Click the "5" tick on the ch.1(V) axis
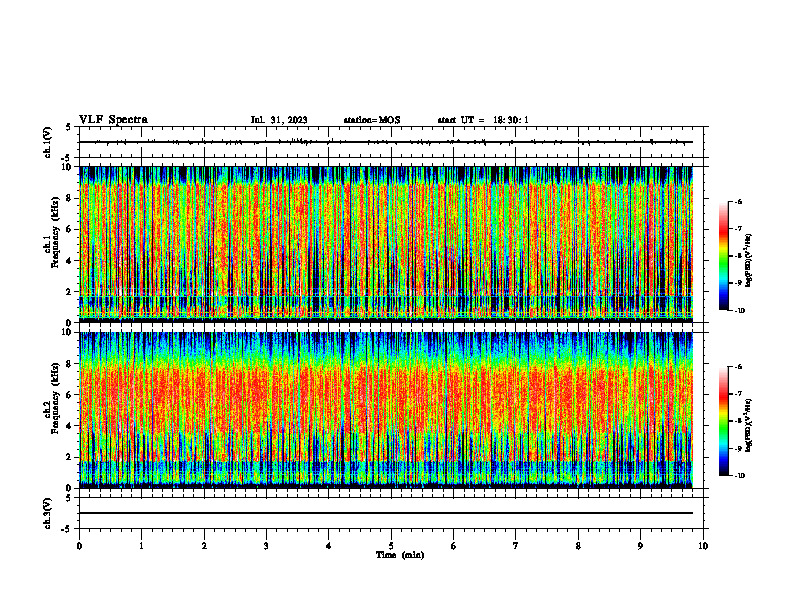This screenshot has height=612, width=792. pos(70,127)
